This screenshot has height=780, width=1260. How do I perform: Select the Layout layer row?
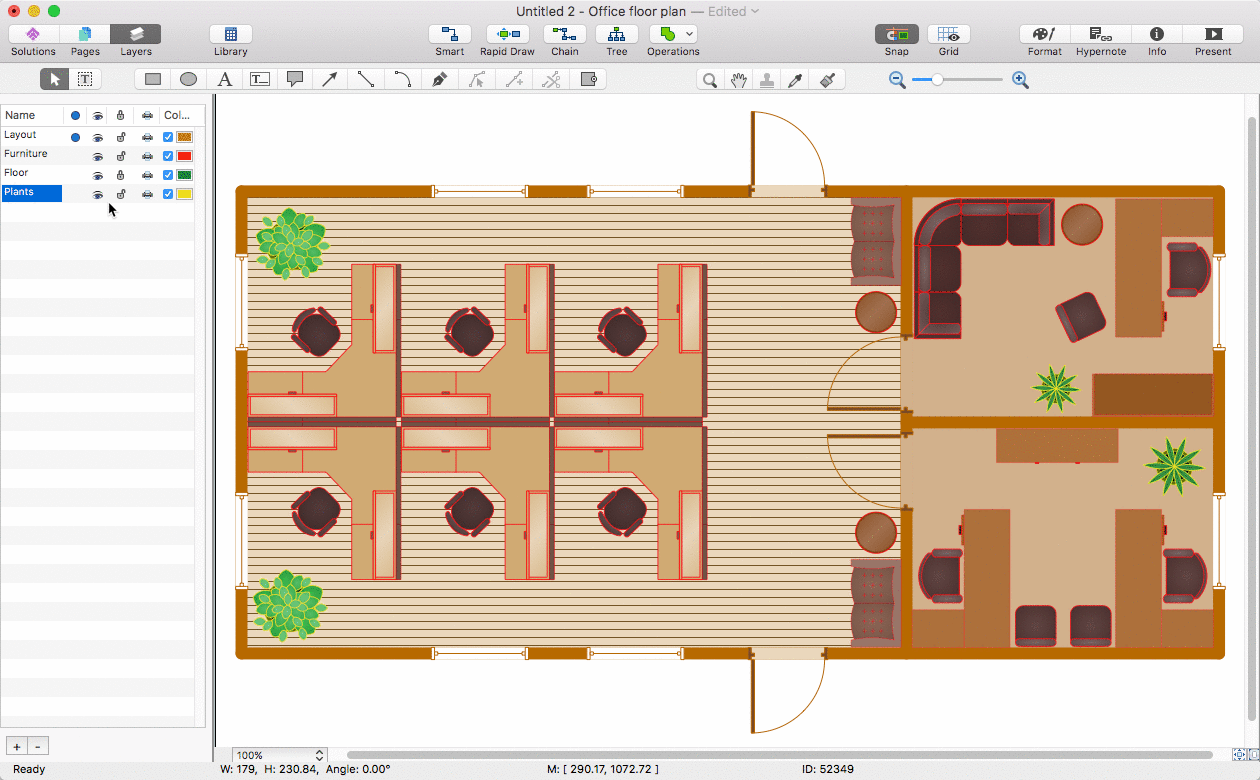[32, 136]
